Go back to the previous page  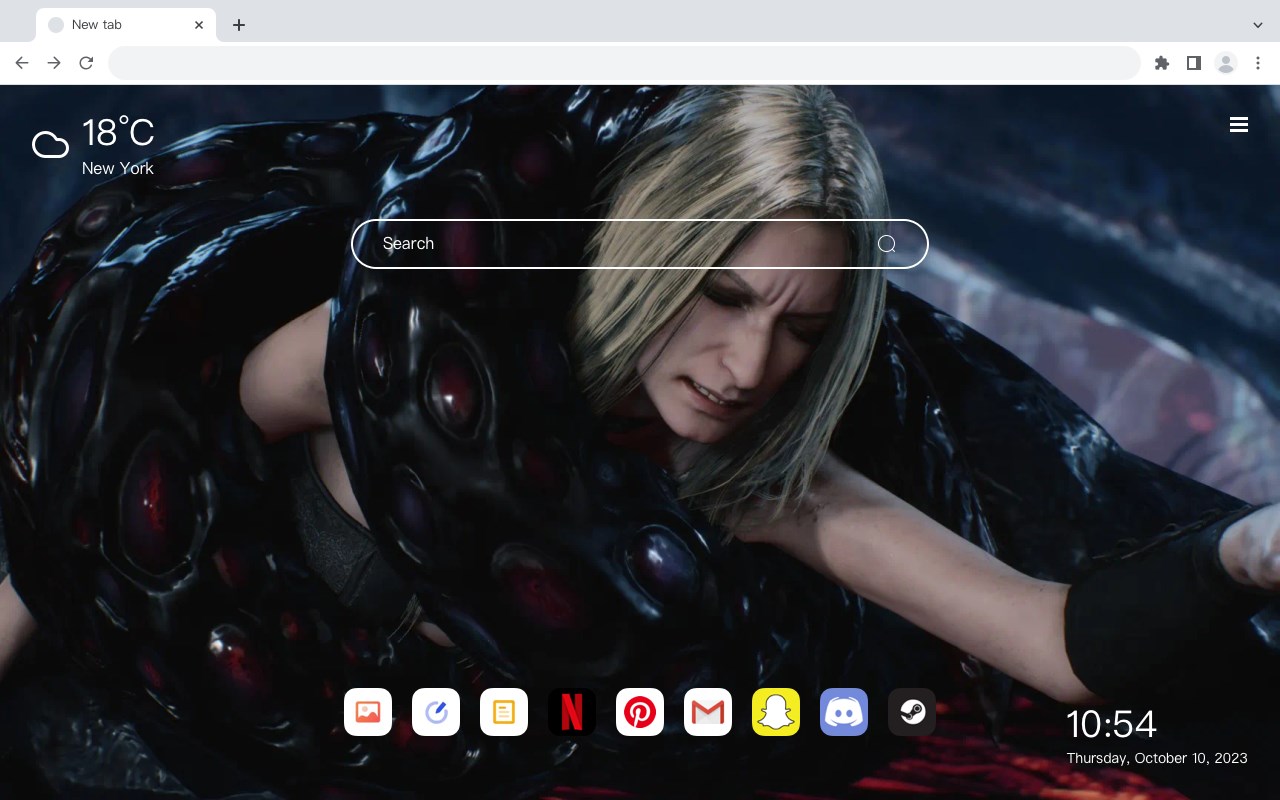coord(22,63)
